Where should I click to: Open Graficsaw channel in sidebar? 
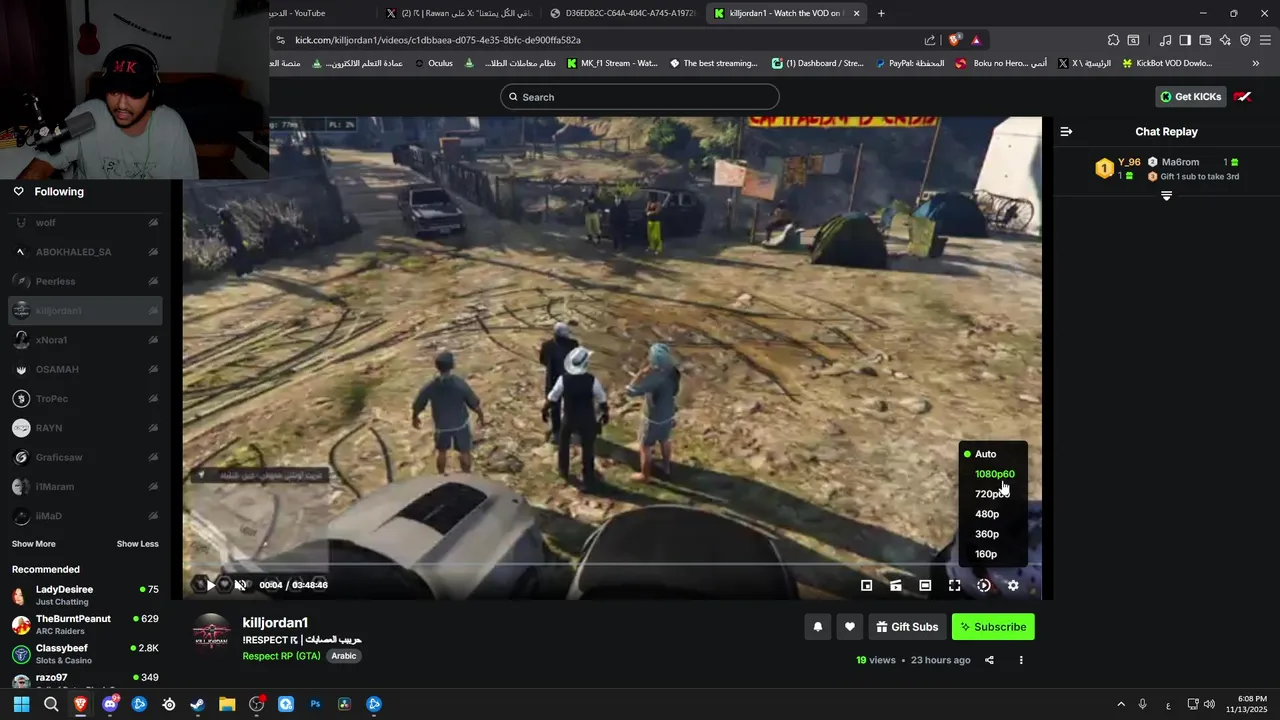(x=85, y=457)
